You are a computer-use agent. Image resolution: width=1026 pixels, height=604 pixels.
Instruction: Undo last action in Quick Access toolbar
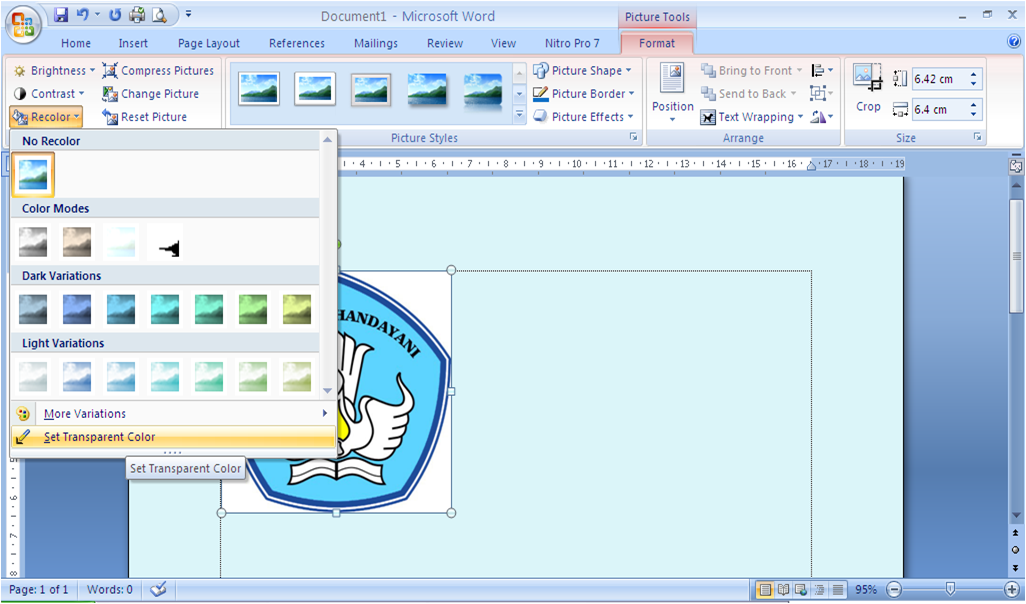point(82,15)
